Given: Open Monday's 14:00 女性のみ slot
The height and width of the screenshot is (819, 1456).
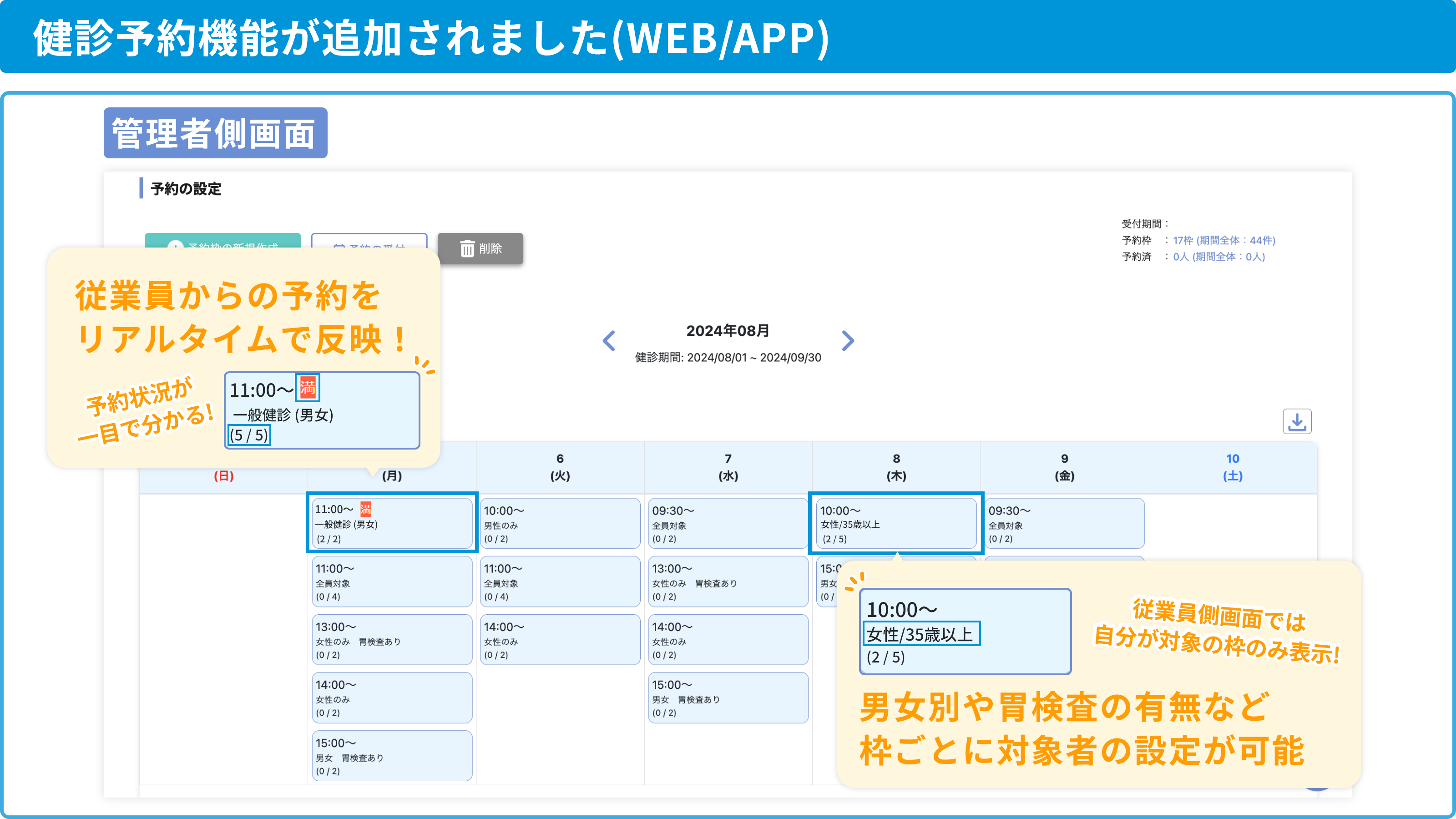Looking at the screenshot, I should pos(392,698).
